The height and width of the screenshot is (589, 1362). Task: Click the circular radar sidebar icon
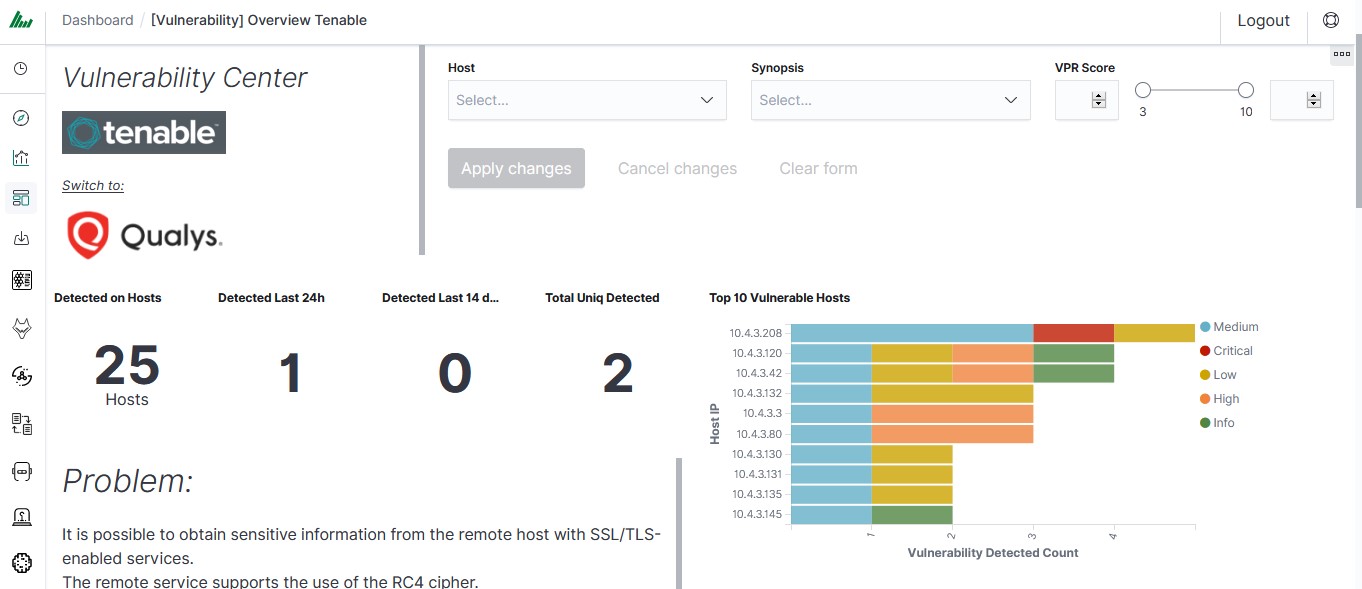[x=21, y=375]
